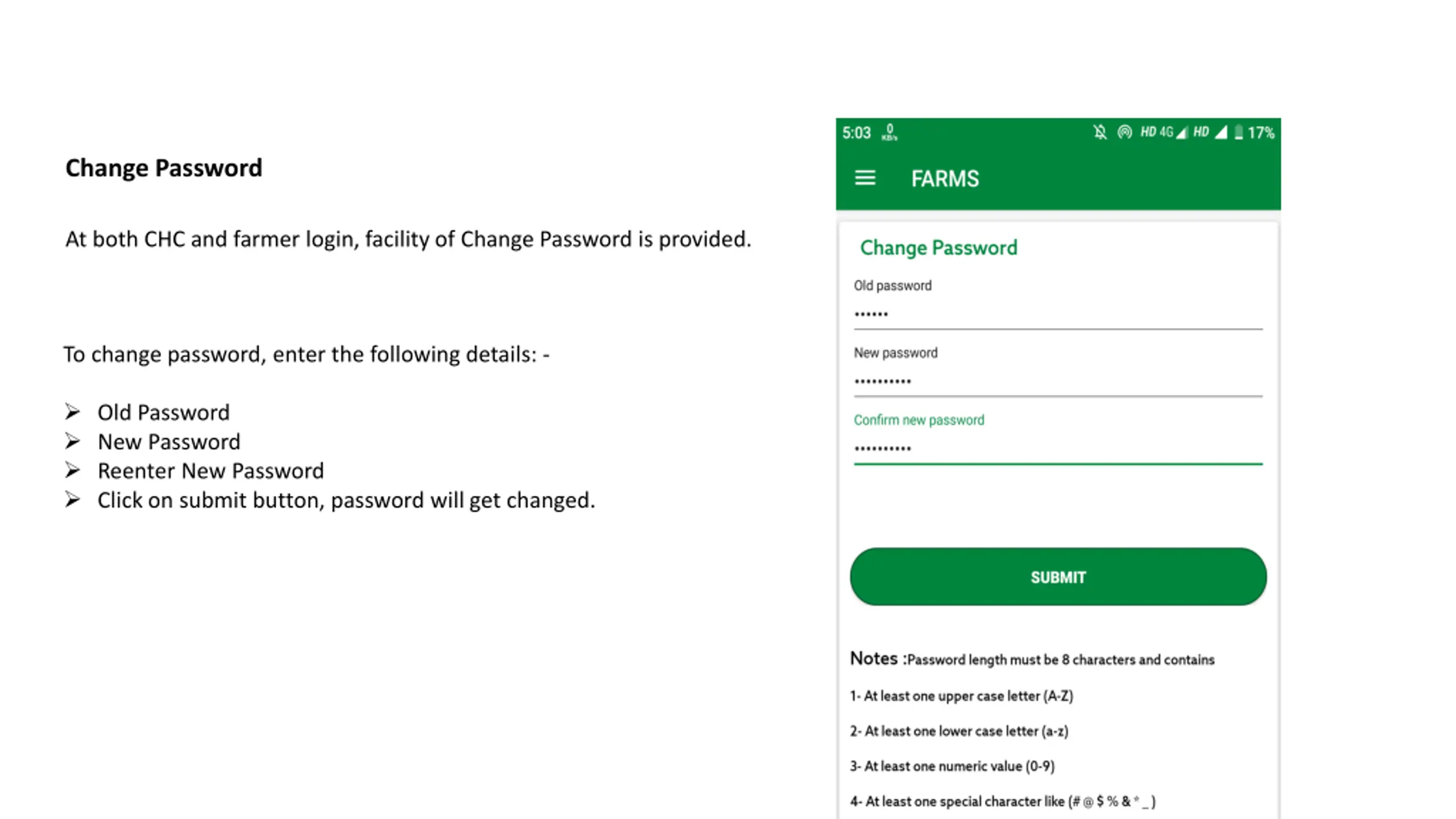Tap the second HD signal strength icon
The height and width of the screenshot is (819, 1456).
point(1210,133)
